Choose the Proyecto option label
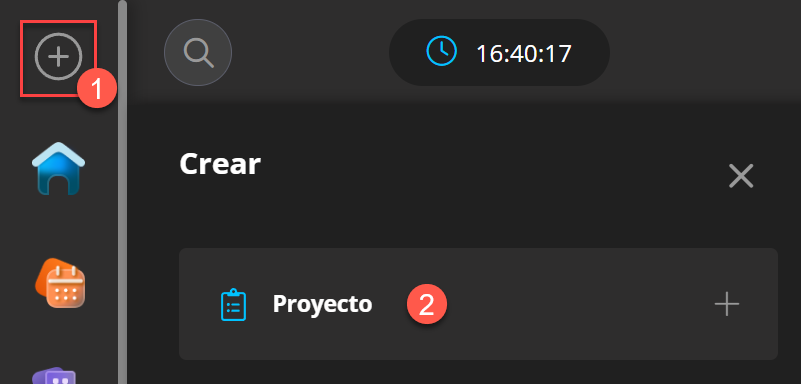The height and width of the screenshot is (384, 801). pyautogui.click(x=322, y=304)
